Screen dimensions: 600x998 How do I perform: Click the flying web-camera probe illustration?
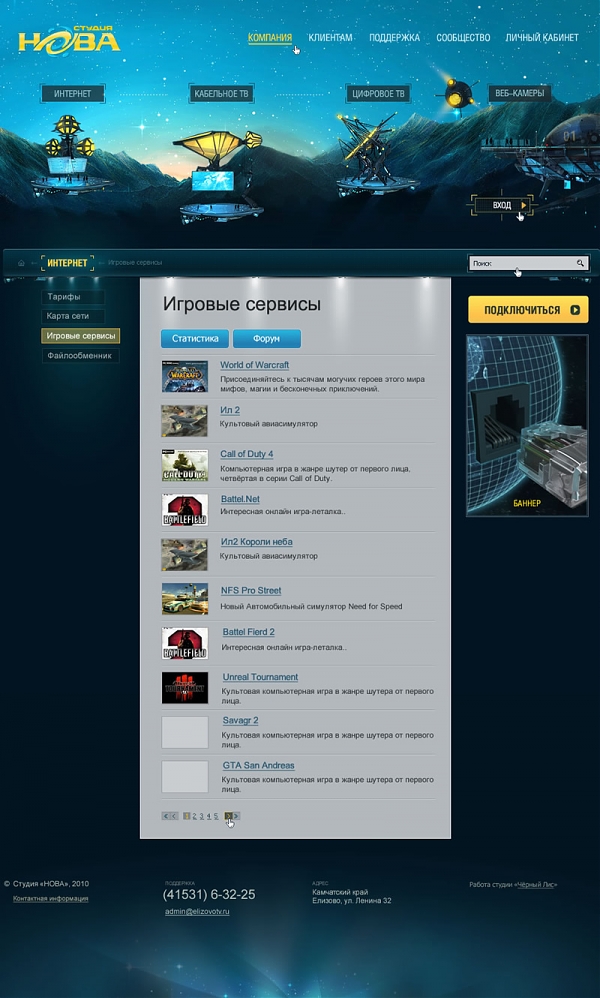457,94
